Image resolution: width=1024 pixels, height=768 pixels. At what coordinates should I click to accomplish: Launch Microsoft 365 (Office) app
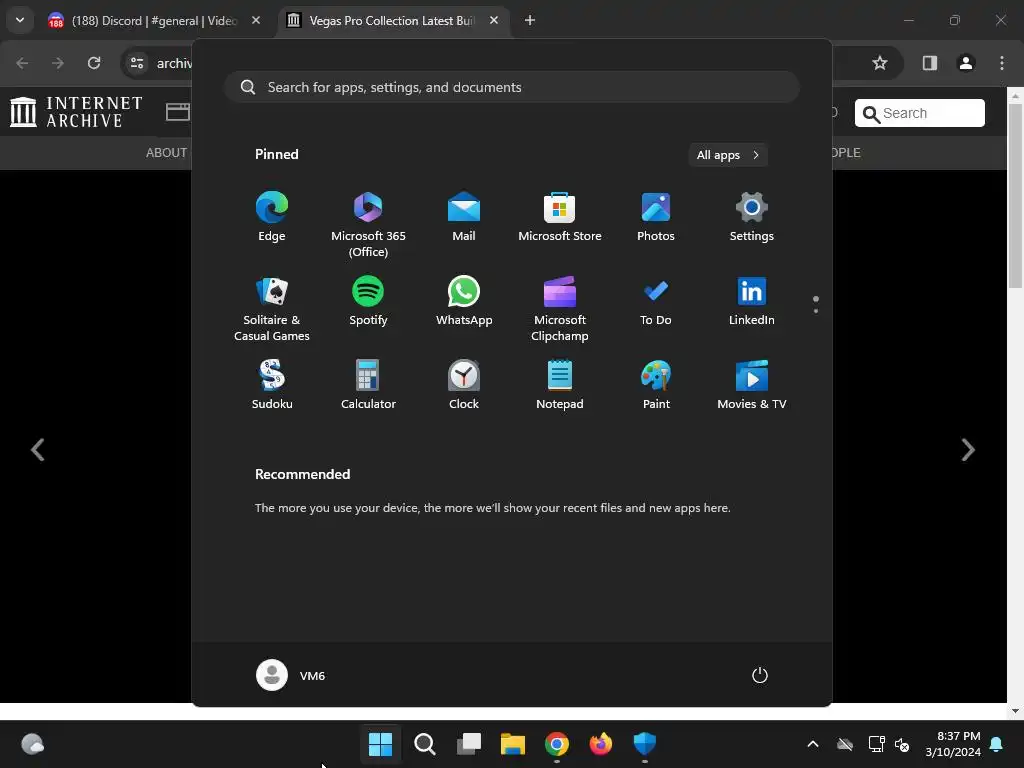[368, 225]
